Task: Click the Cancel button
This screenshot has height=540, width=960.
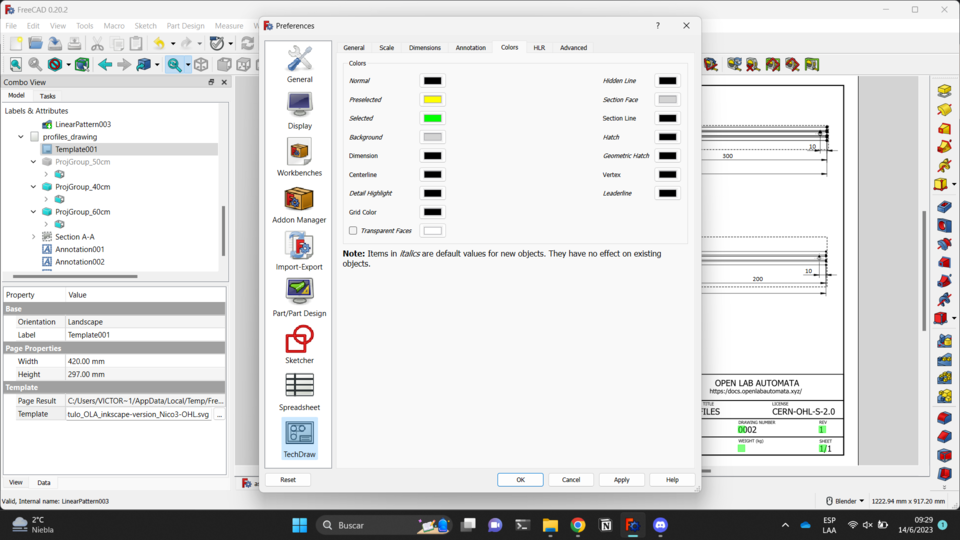Action: [x=571, y=480]
